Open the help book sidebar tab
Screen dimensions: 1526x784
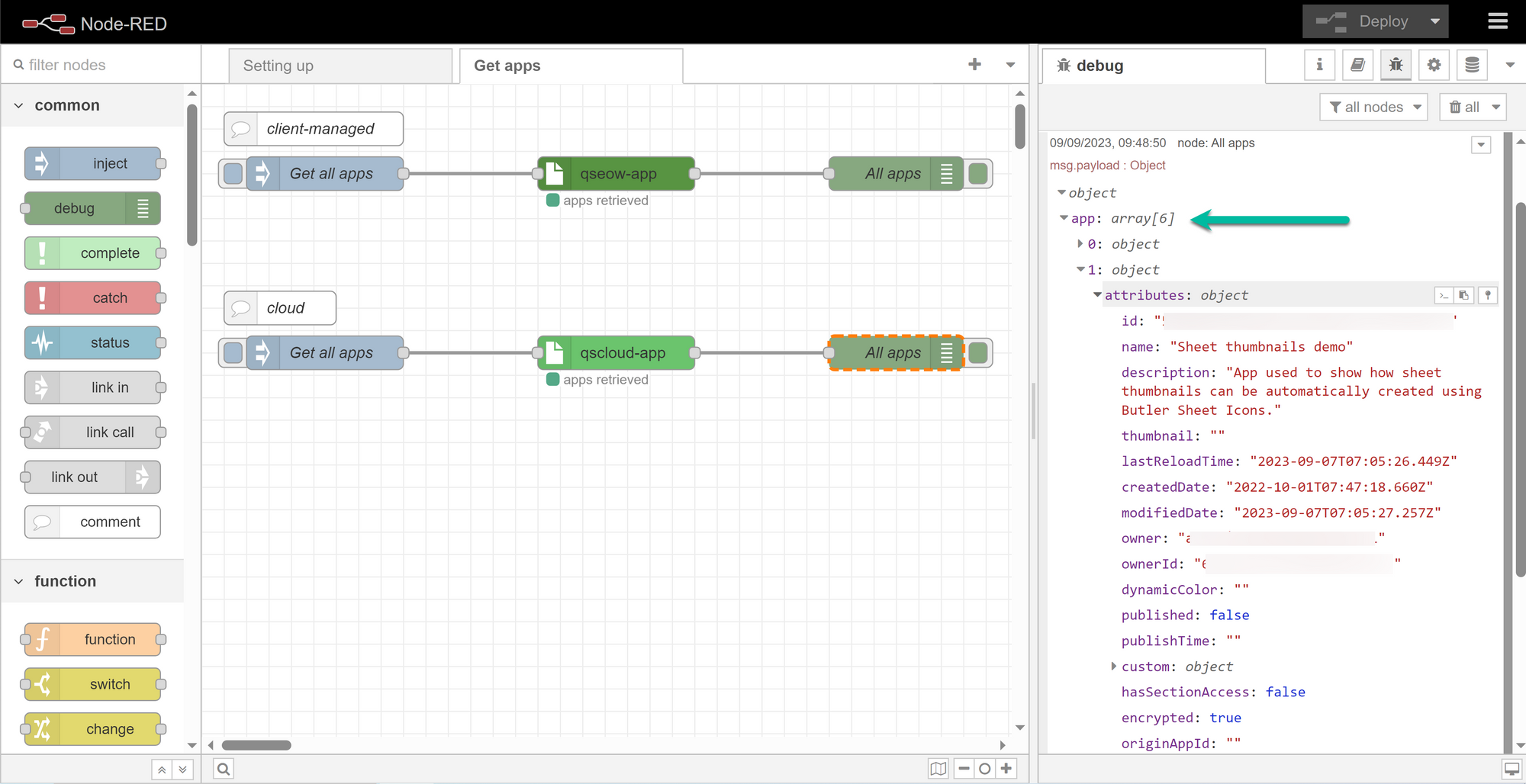pyautogui.click(x=1357, y=65)
